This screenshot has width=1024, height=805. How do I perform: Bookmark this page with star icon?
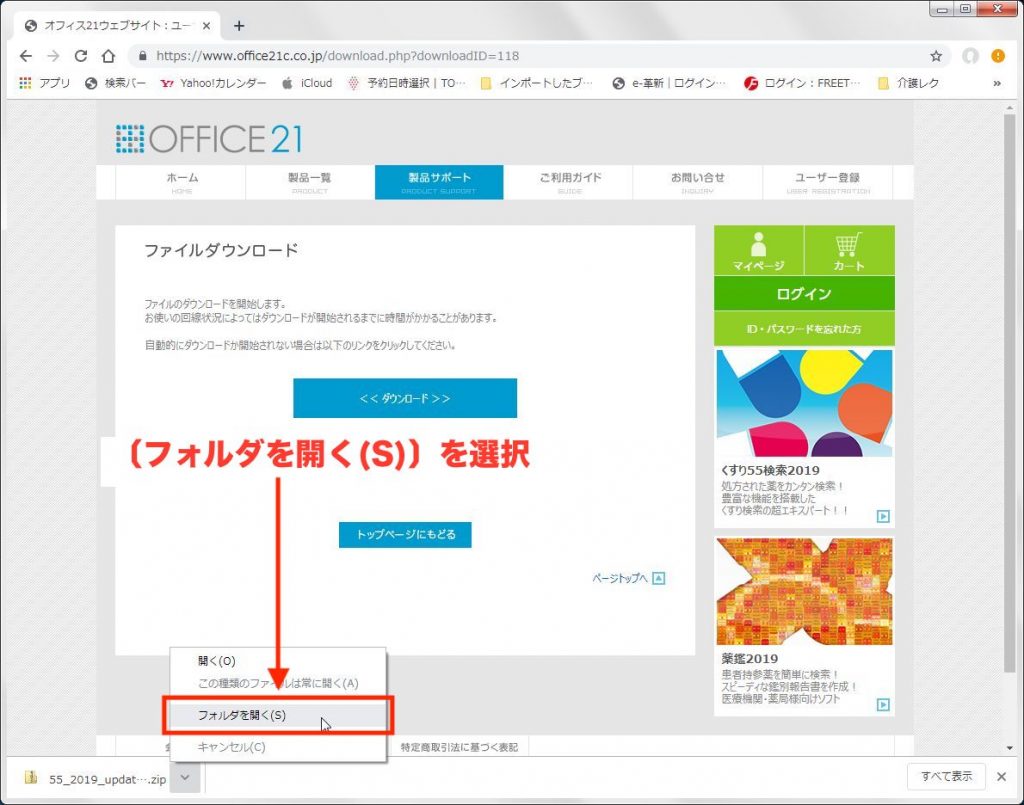pyautogui.click(x=936, y=56)
